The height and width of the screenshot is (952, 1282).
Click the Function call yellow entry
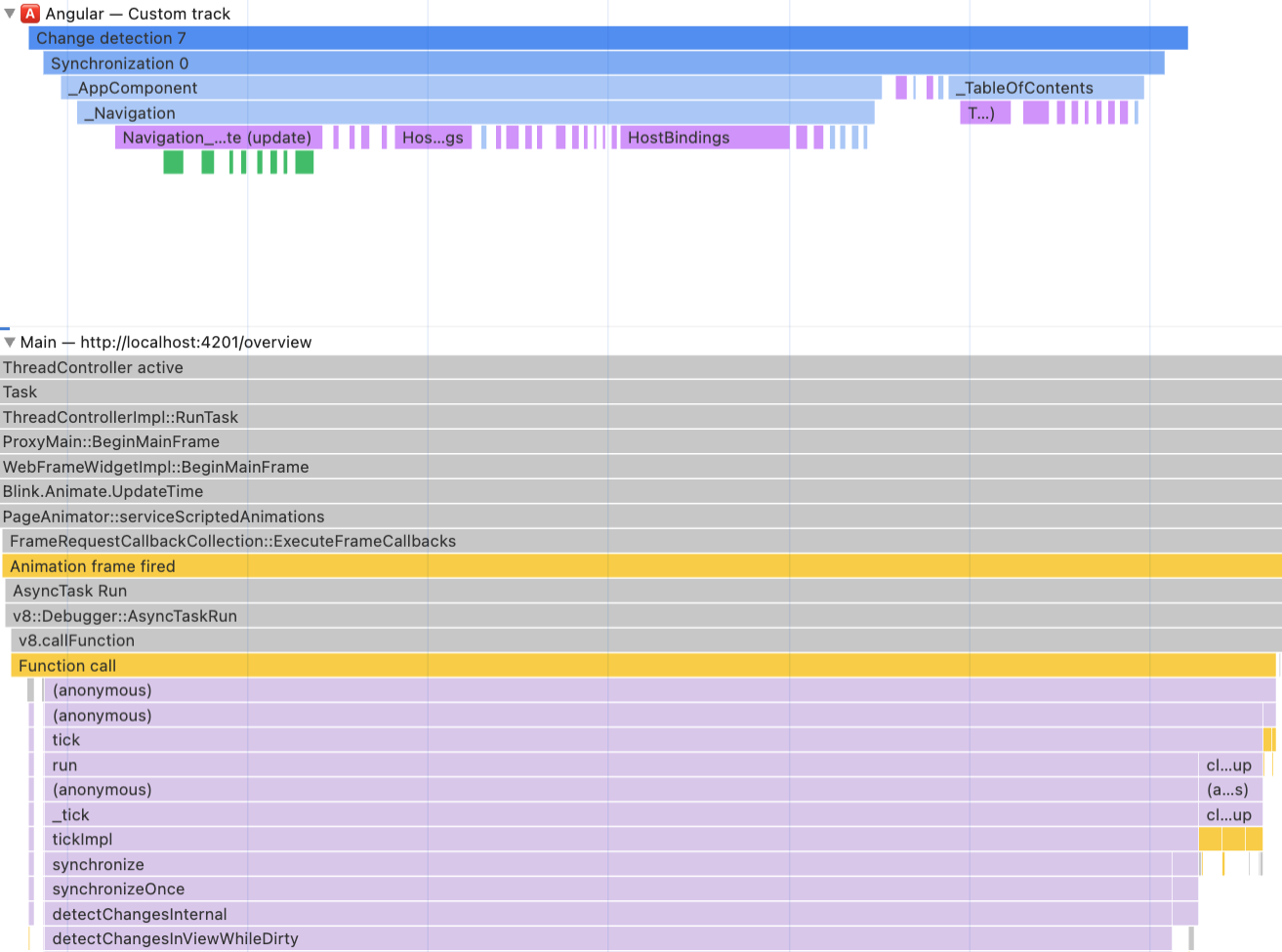[x=293, y=665]
